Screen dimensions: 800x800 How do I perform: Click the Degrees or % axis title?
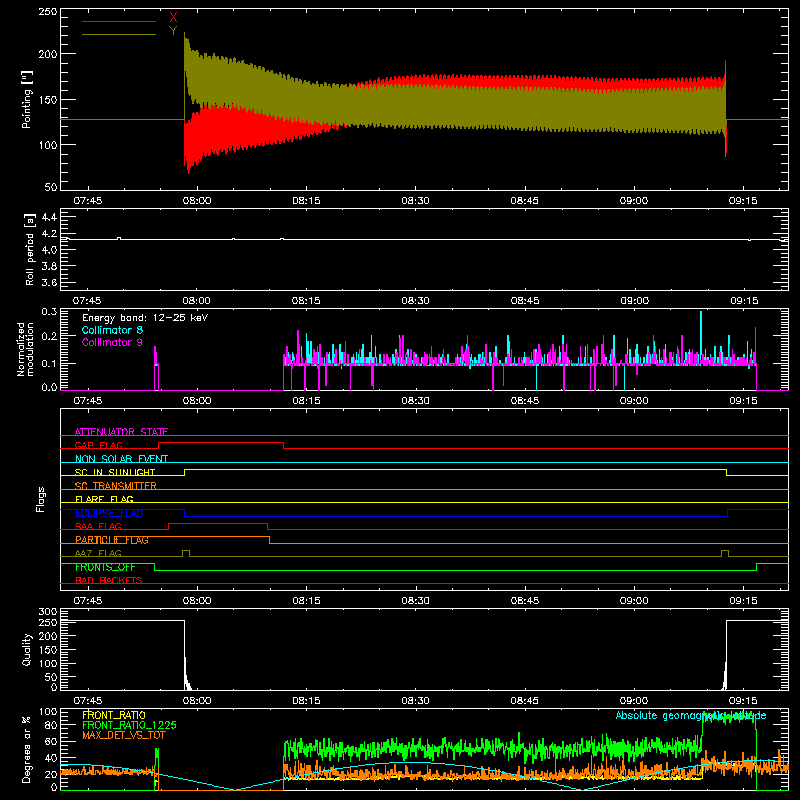tap(27, 749)
